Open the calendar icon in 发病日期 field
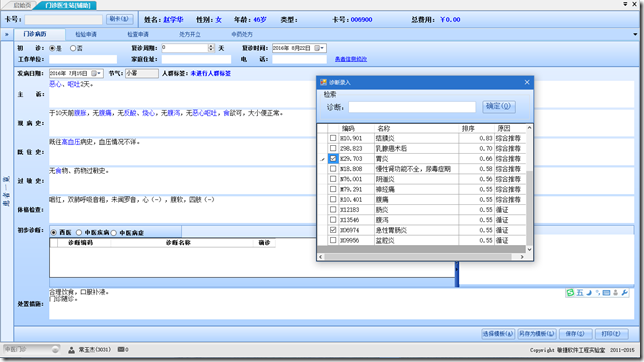The width and height of the screenshot is (644, 362). point(94,73)
